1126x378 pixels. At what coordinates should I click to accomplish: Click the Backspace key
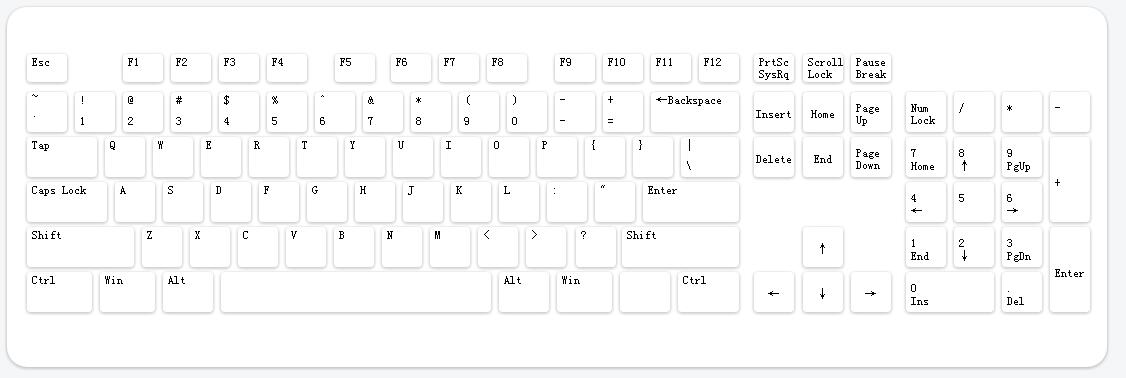(x=694, y=112)
